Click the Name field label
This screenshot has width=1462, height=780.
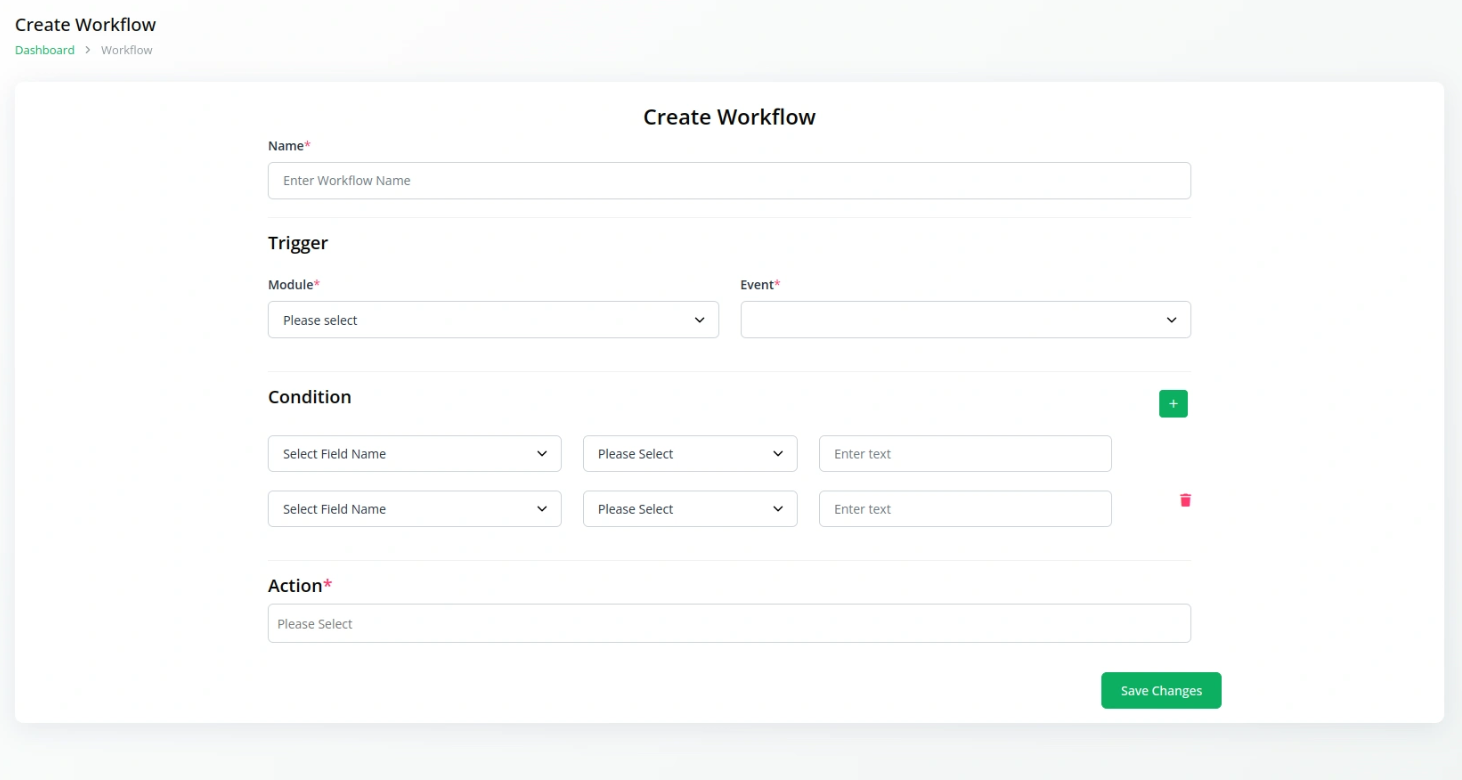[289, 146]
